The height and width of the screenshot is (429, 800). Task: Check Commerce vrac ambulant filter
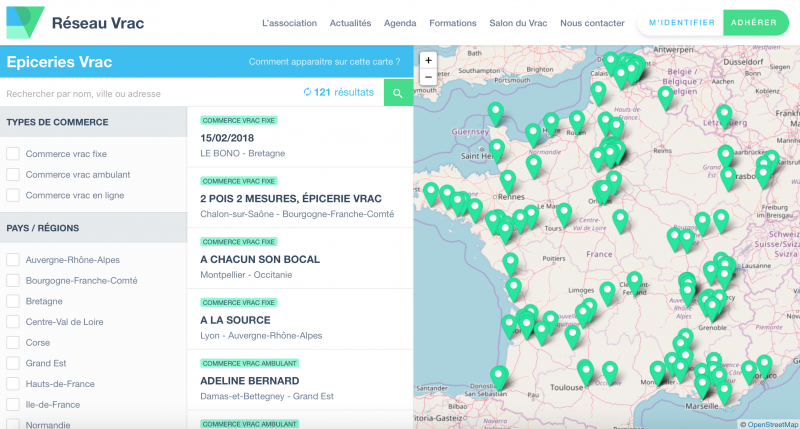pyautogui.click(x=13, y=174)
